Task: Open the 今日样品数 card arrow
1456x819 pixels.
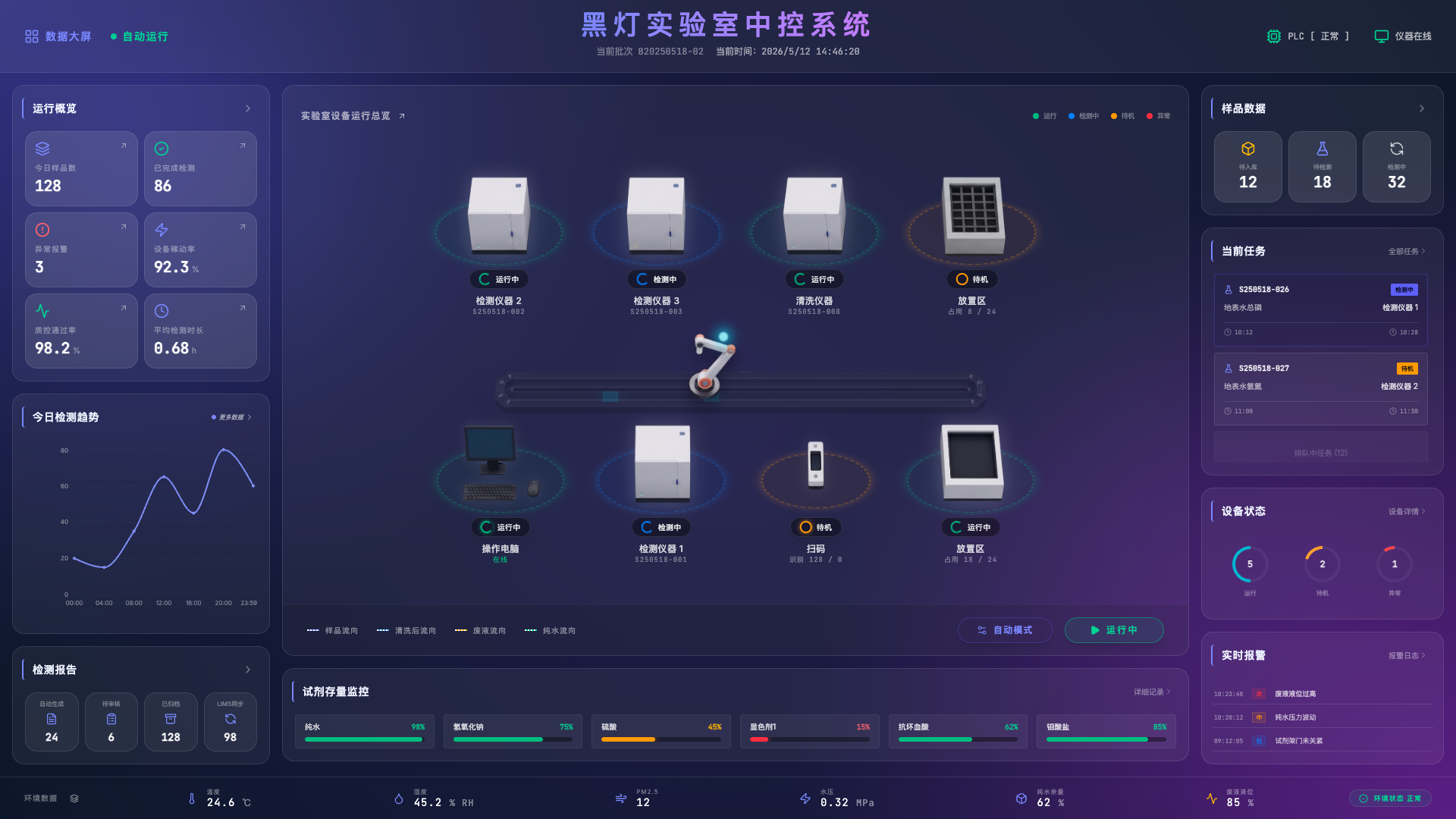Action: 124,146
